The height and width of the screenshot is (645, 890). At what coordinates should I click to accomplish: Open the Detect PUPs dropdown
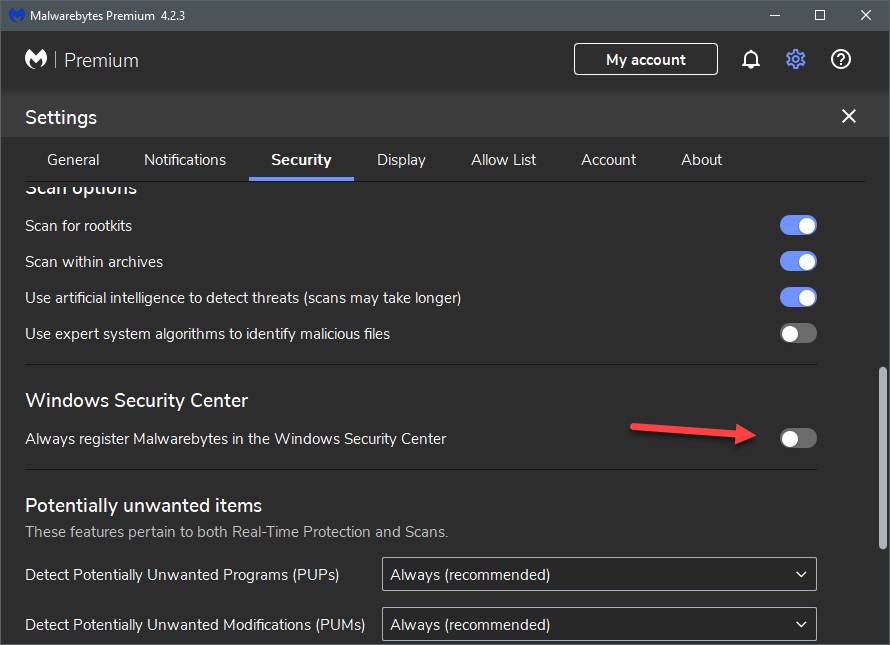pos(599,574)
